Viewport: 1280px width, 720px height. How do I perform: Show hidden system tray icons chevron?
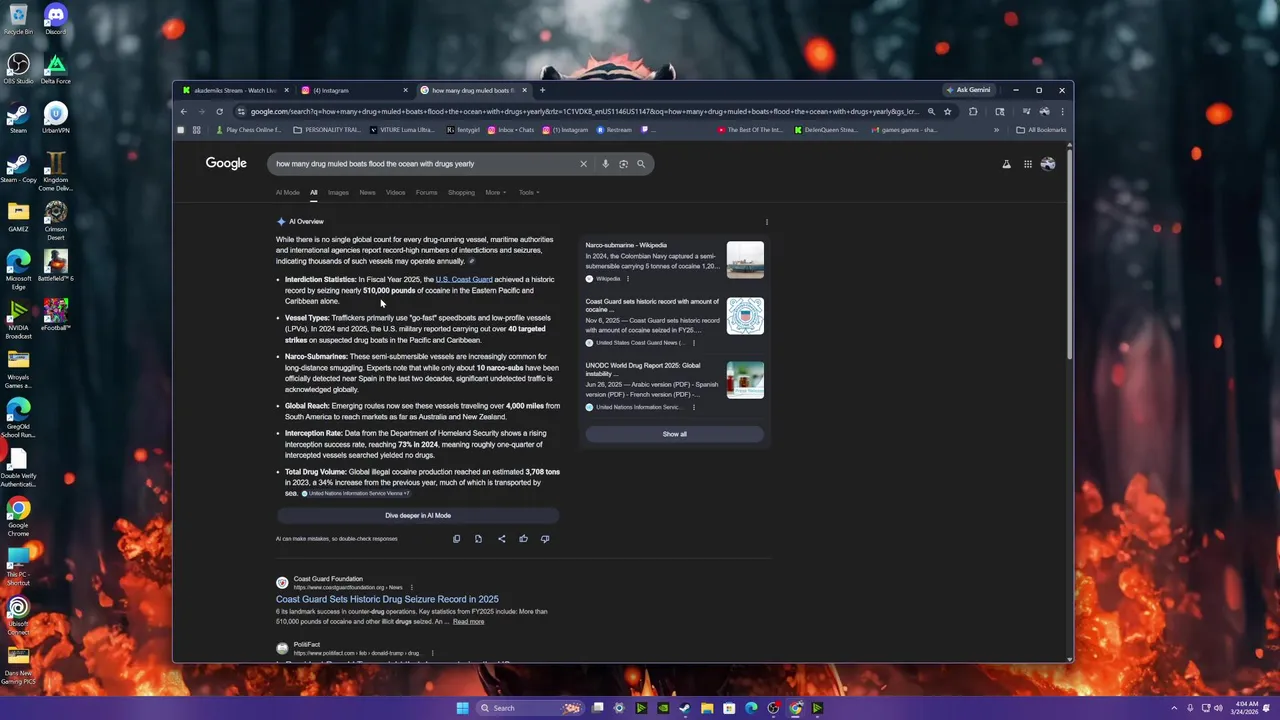pos(1174,708)
